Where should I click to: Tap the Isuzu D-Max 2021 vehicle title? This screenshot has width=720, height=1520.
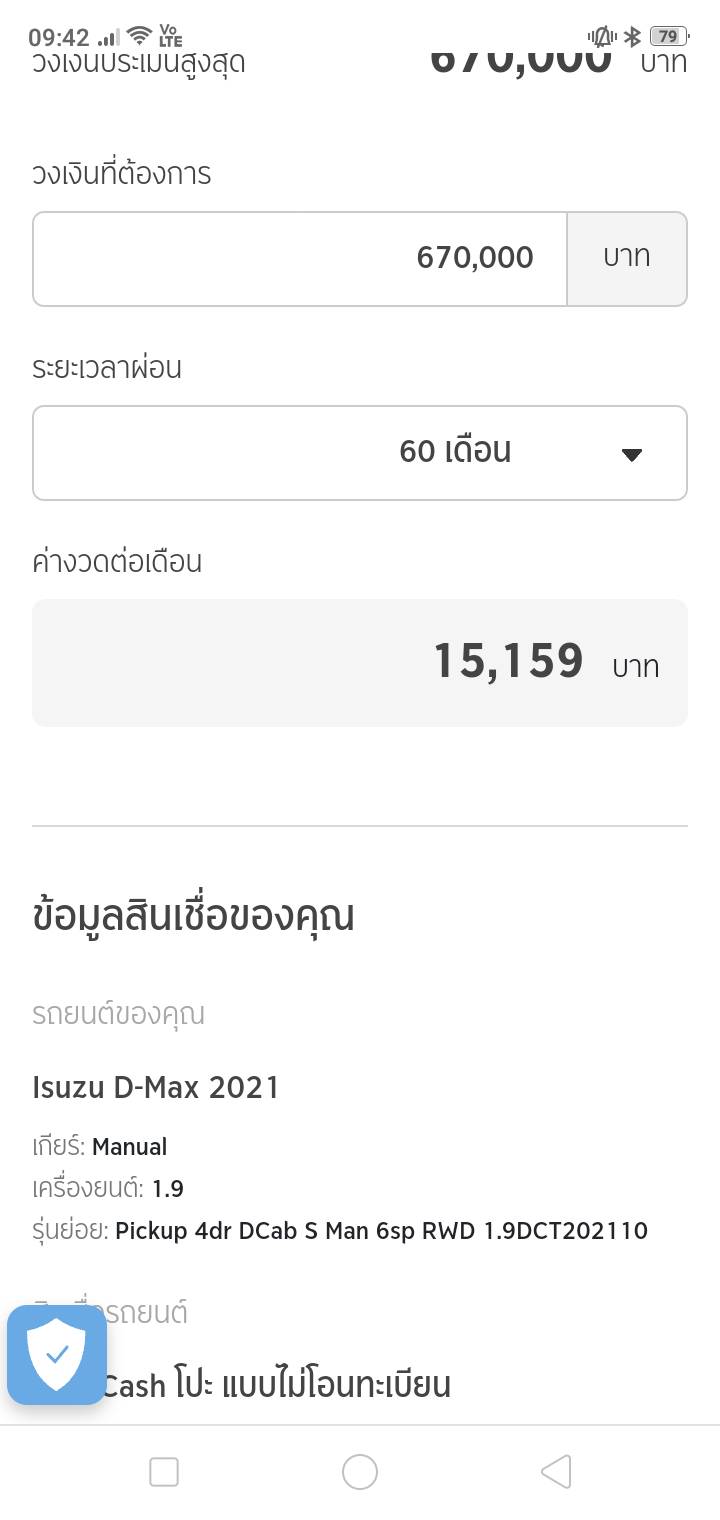(x=156, y=1087)
